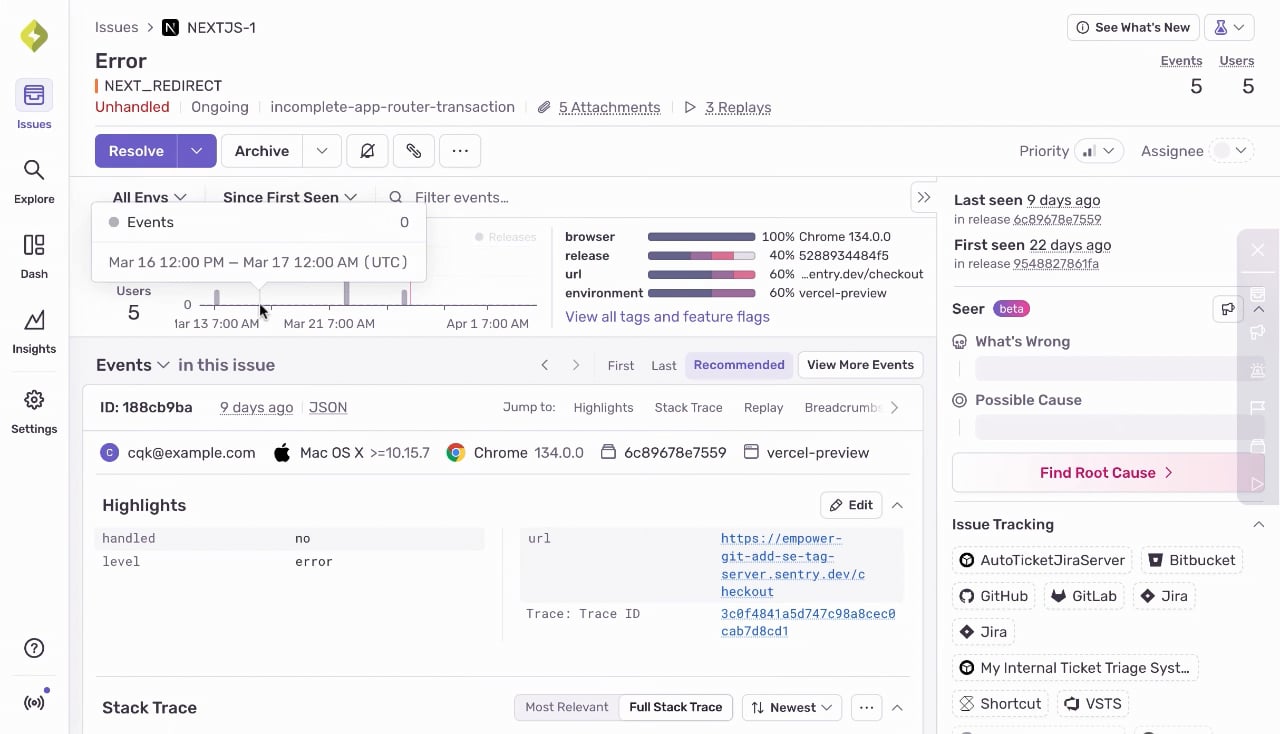Archive this issue
This screenshot has width=1280, height=734.
(x=262, y=151)
